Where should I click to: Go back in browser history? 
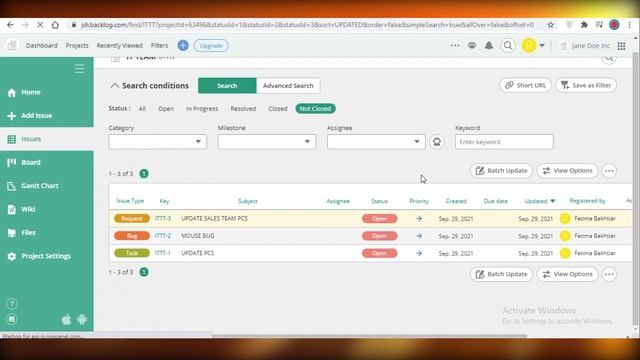coord(11,25)
